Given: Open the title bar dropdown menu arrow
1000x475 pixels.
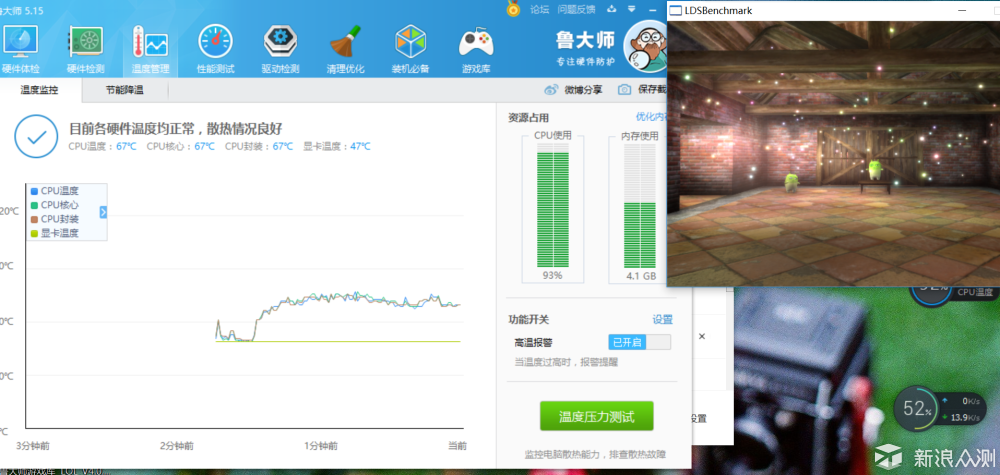Looking at the screenshot, I should tap(631, 9).
